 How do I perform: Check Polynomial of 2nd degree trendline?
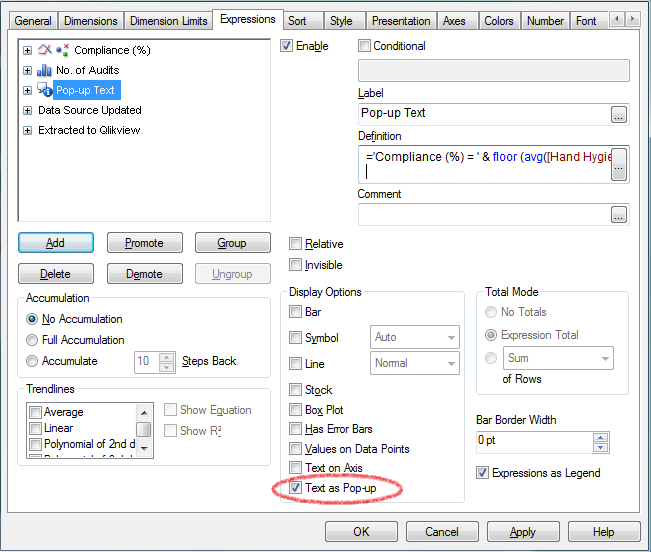[x=36, y=444]
